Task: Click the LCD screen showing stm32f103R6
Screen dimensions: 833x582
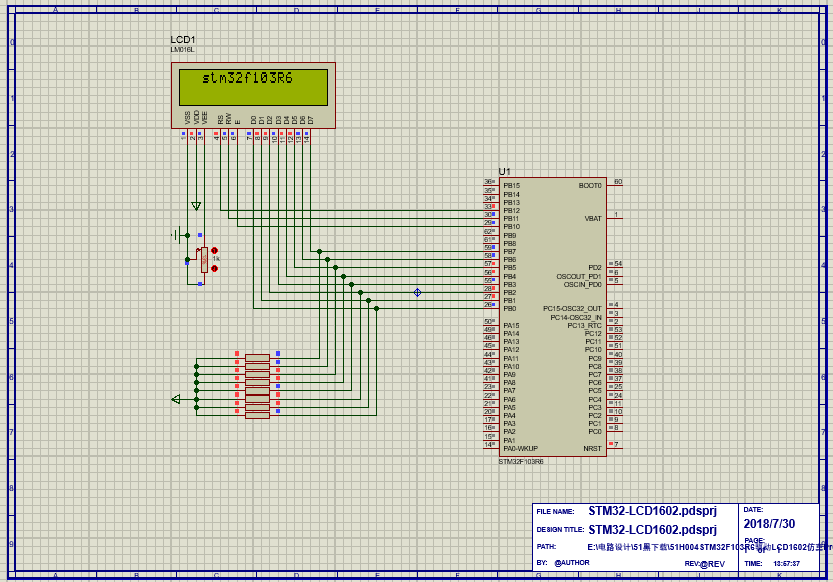Action: point(253,87)
